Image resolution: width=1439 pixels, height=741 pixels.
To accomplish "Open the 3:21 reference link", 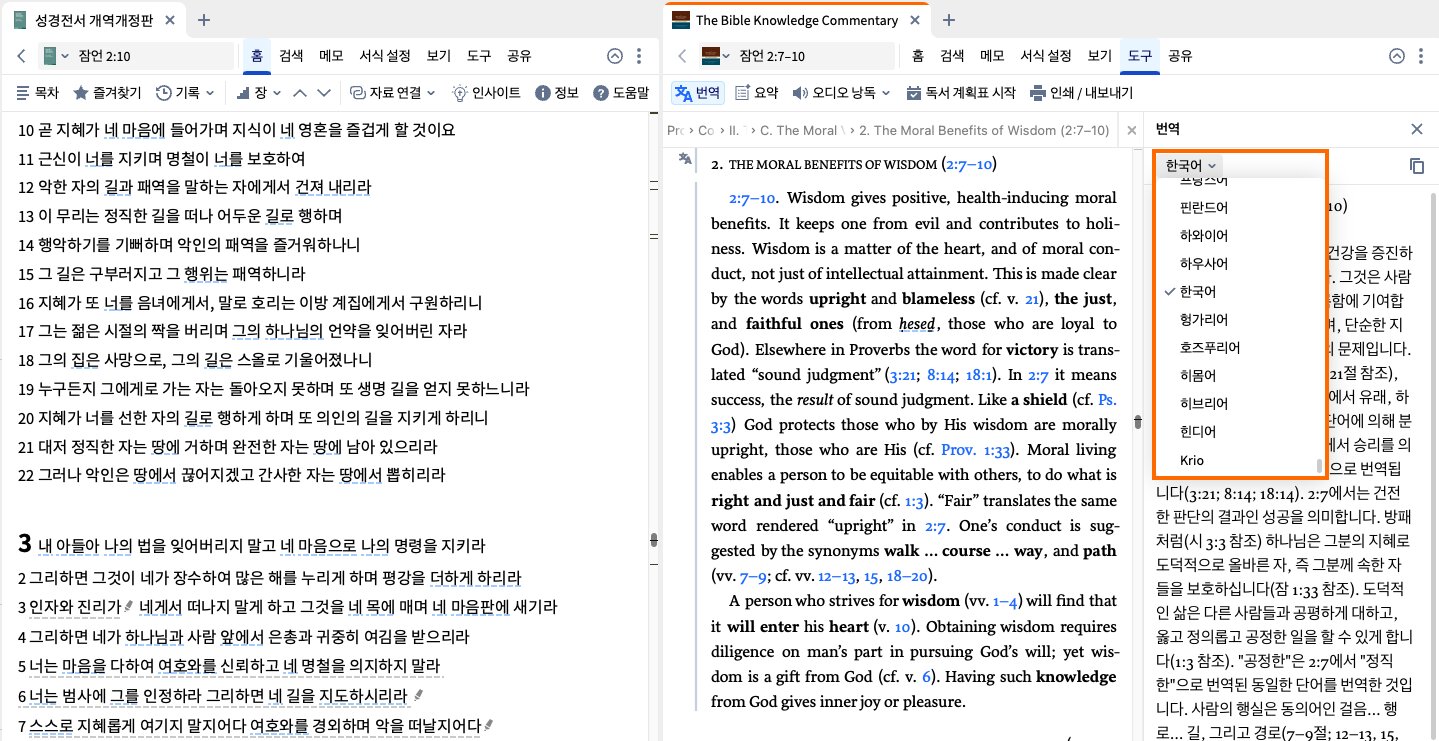I will point(902,374).
